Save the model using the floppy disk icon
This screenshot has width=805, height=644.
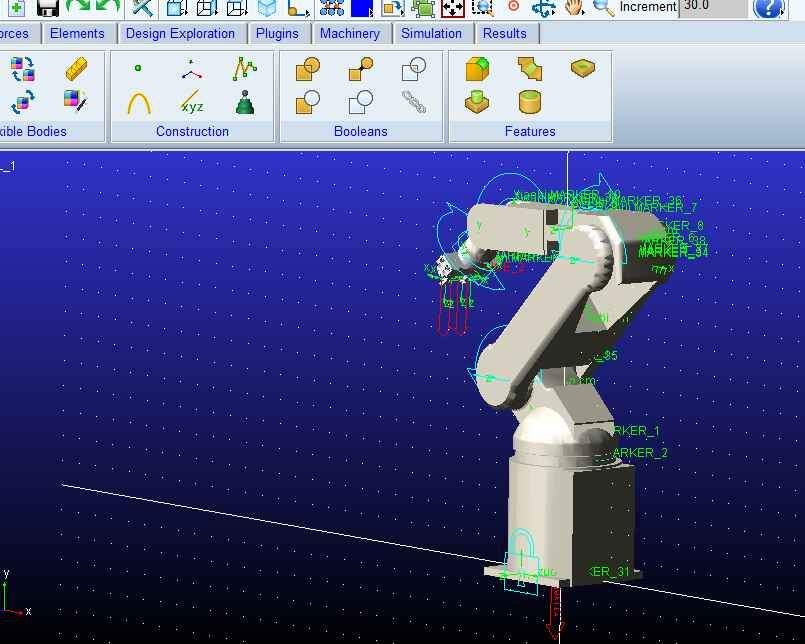point(48,7)
